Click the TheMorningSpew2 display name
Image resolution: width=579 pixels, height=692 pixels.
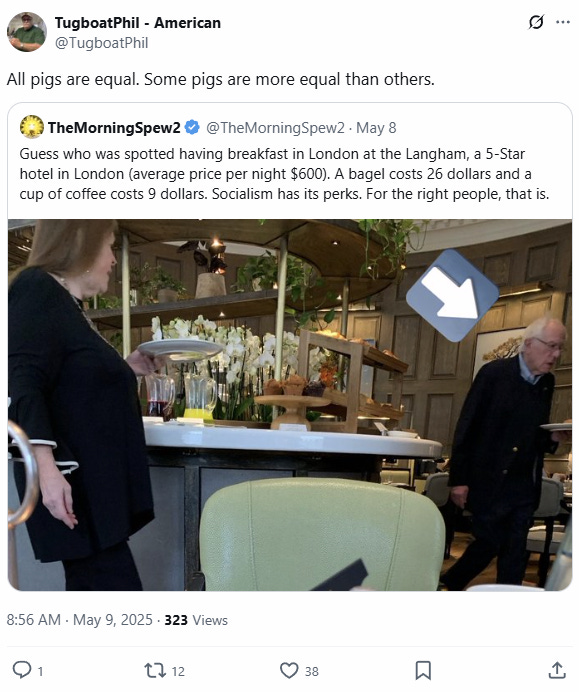click(x=114, y=128)
